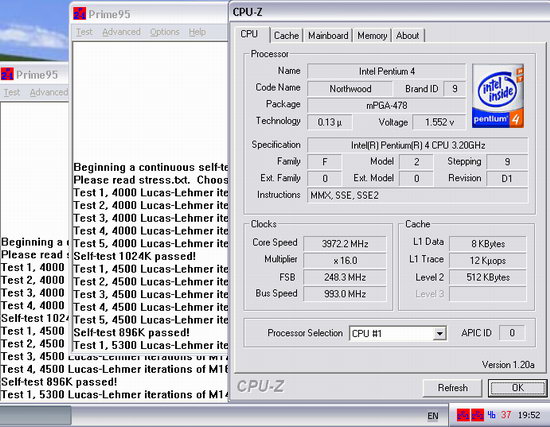Click 'Please read stress.txt' line in front Prime95

click(150, 180)
